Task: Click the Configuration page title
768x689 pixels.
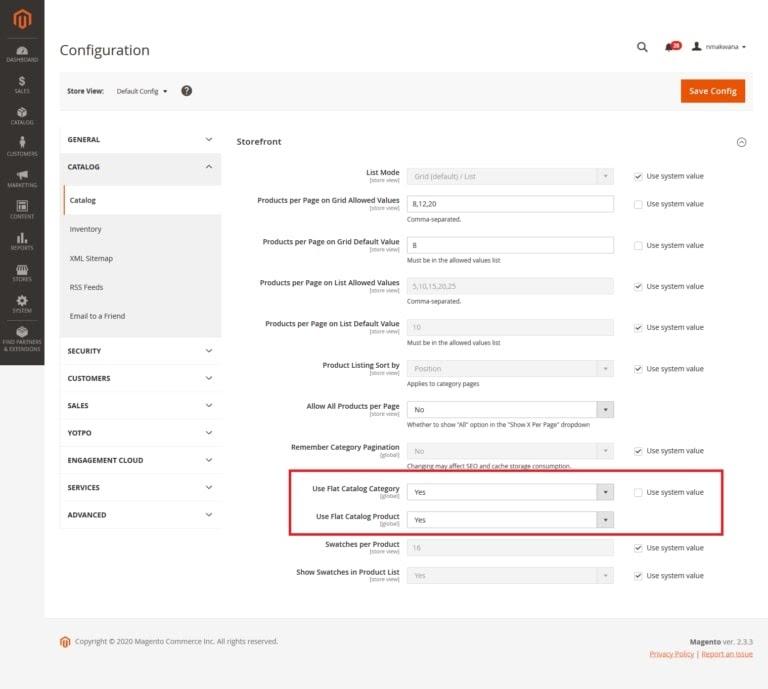Action: pos(105,50)
